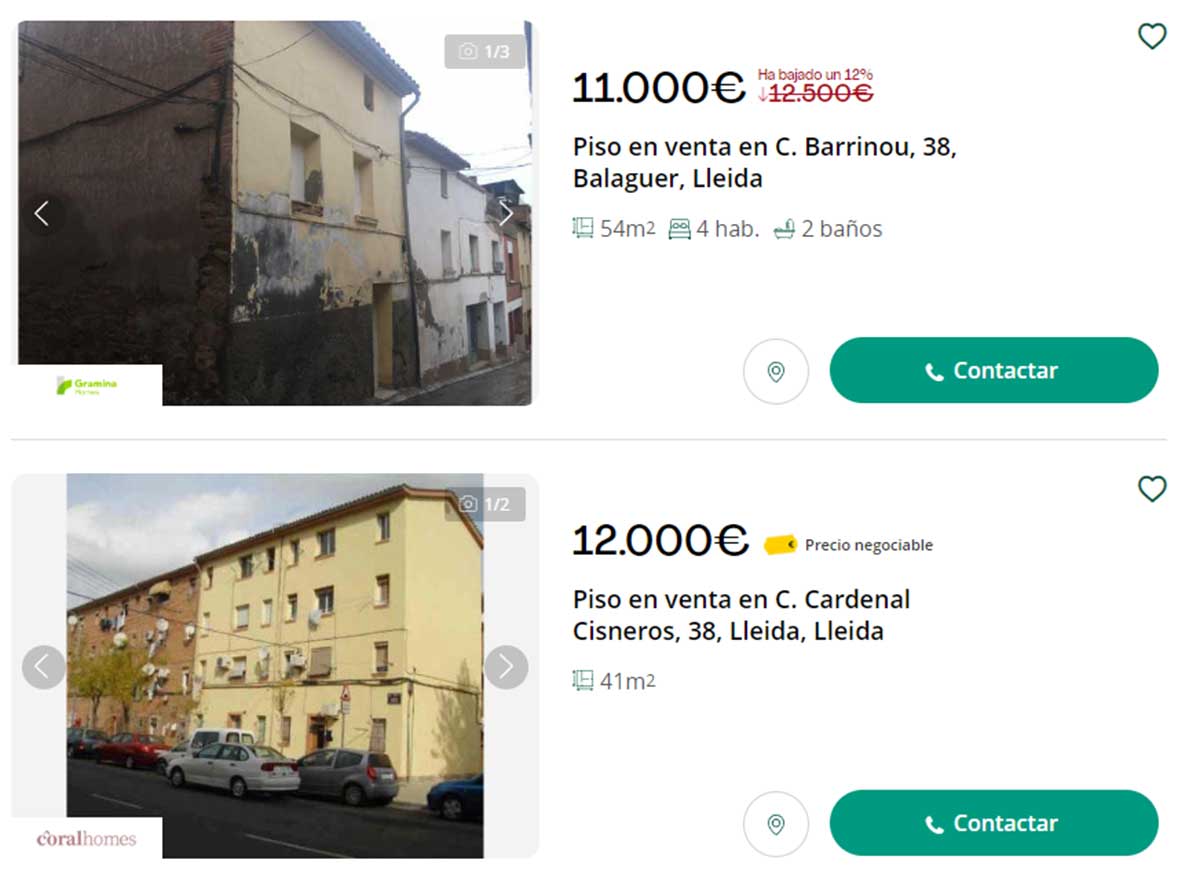
Task: Favorite the Balaguer apartment with the heart icon
Action: click(1153, 35)
